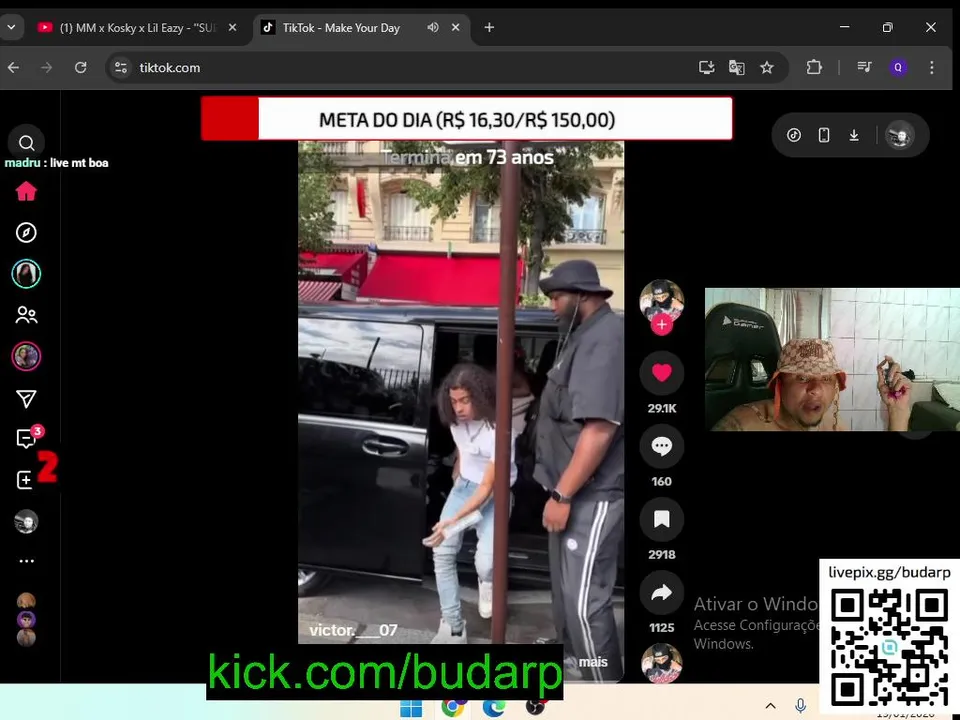Open victor.___07 username on the video
The width and height of the screenshot is (960, 720).
353,630
